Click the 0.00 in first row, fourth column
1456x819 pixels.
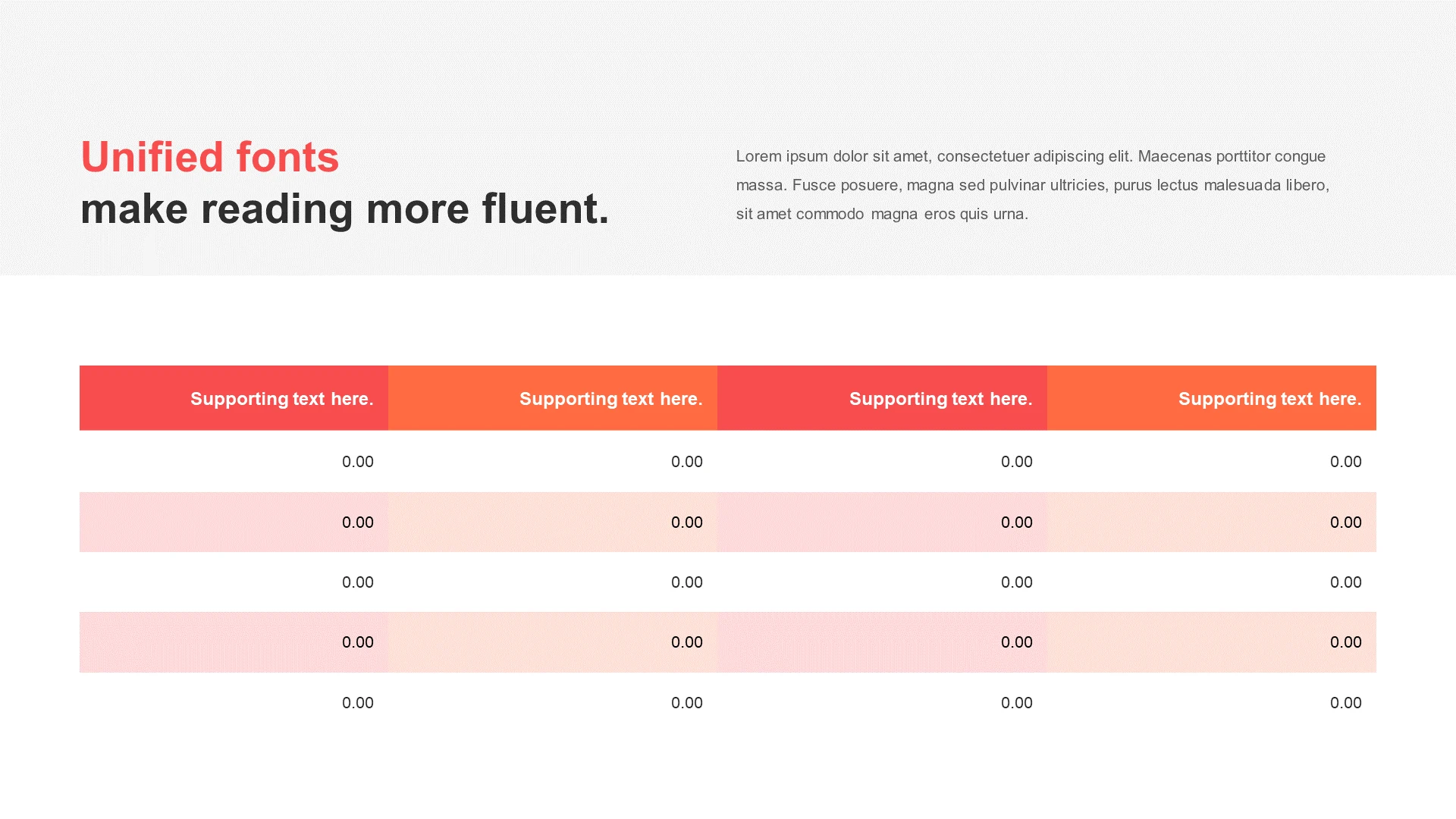(x=1345, y=462)
